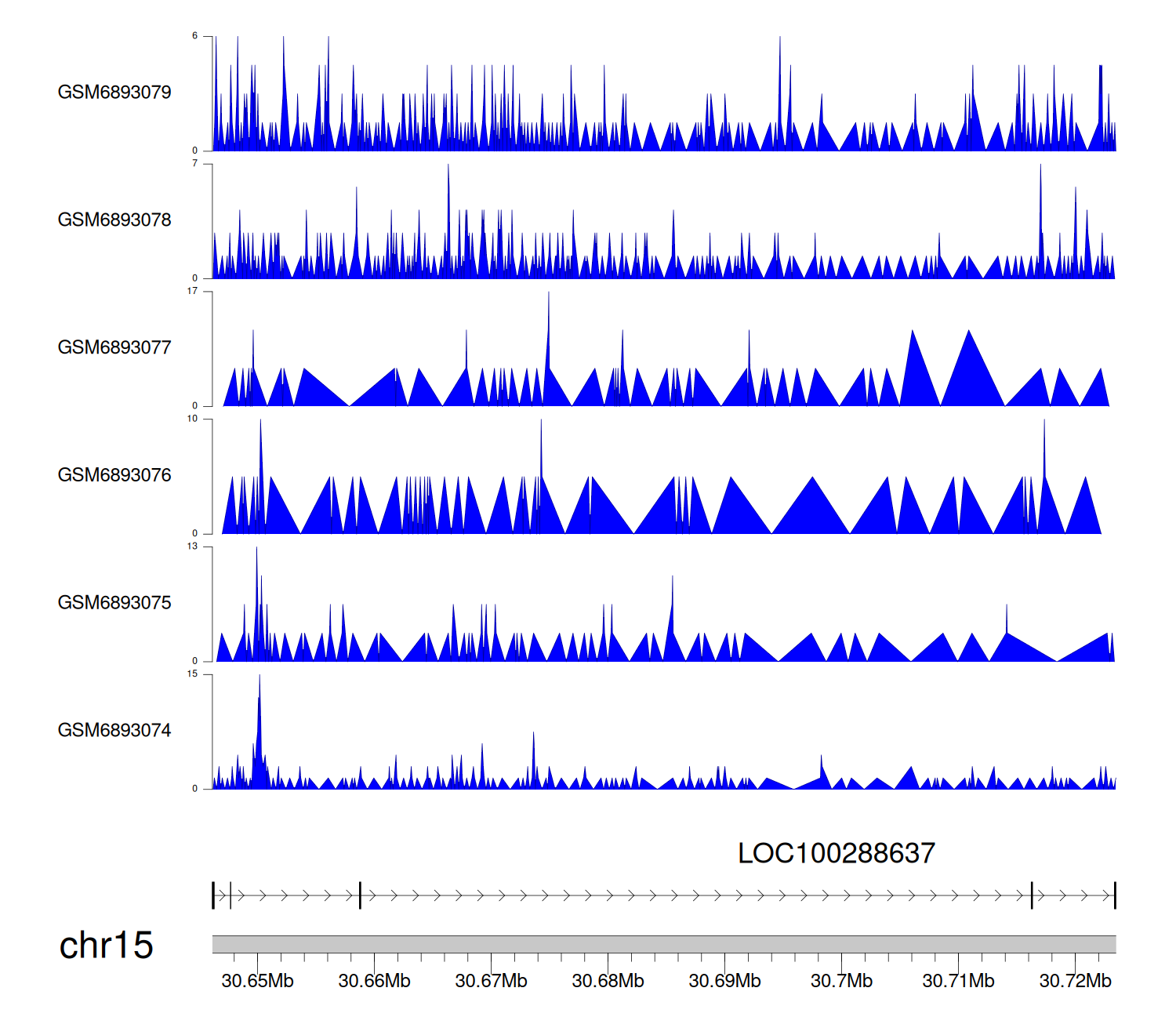Click the LOC100288637 gene label

coord(837,853)
